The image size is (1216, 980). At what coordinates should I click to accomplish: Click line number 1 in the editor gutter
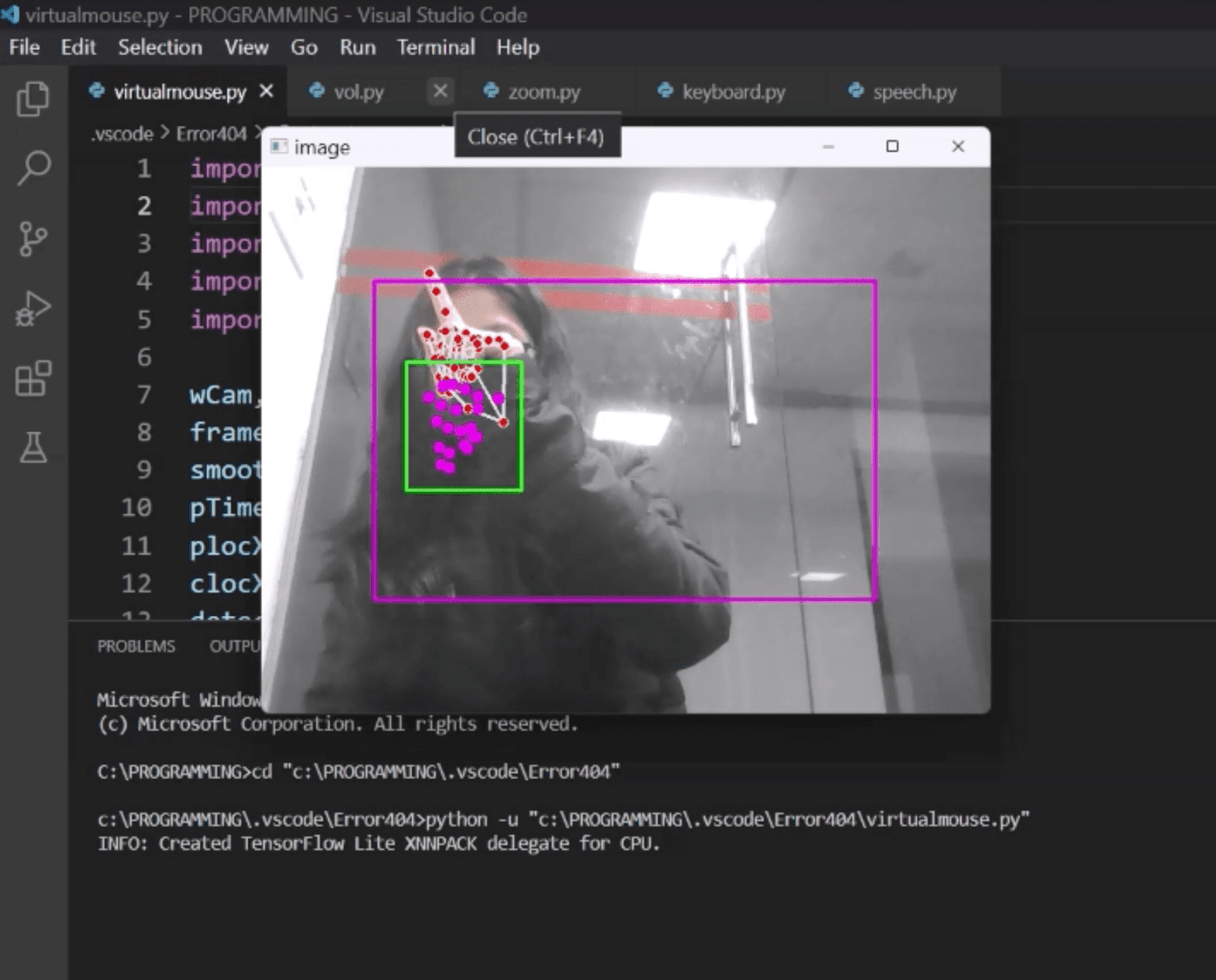(x=144, y=169)
